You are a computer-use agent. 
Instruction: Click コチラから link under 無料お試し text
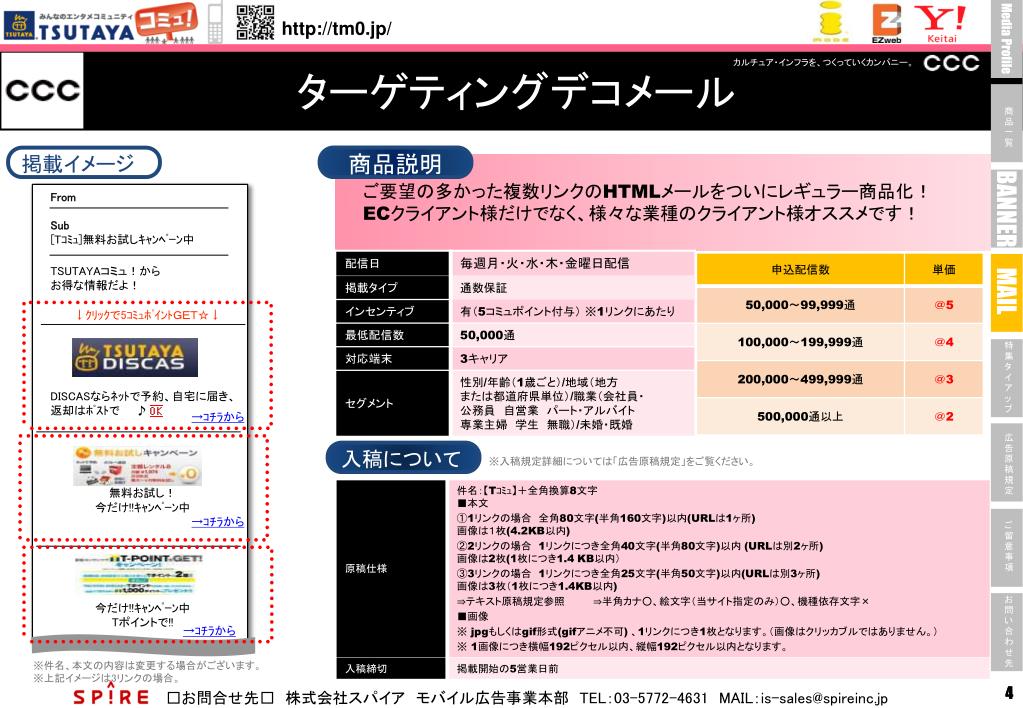click(x=217, y=521)
